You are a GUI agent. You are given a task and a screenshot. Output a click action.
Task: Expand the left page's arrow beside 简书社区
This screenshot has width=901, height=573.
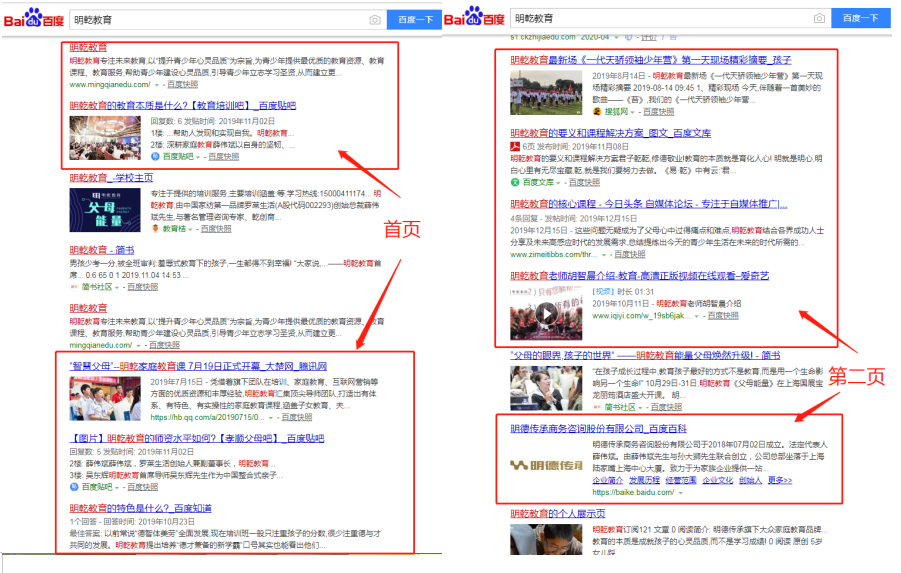coord(117,287)
